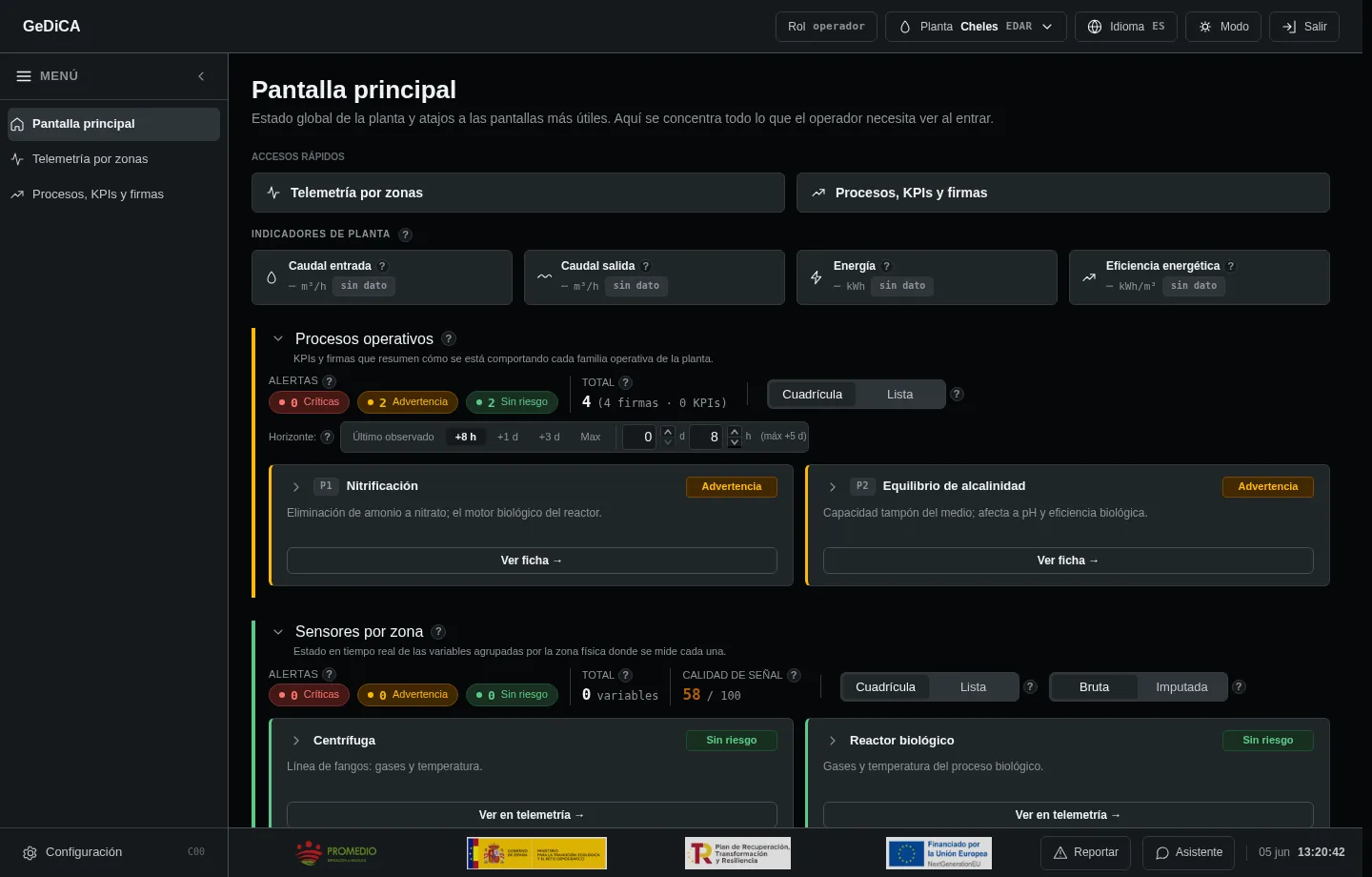Show help for Eficiencia energética
The width and height of the screenshot is (1372, 877).
pos(1230,267)
